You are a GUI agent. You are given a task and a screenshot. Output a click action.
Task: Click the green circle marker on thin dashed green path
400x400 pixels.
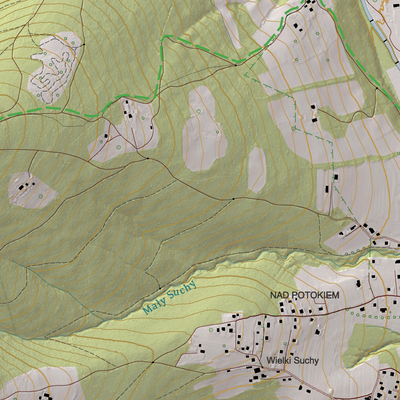(x=293, y=128)
